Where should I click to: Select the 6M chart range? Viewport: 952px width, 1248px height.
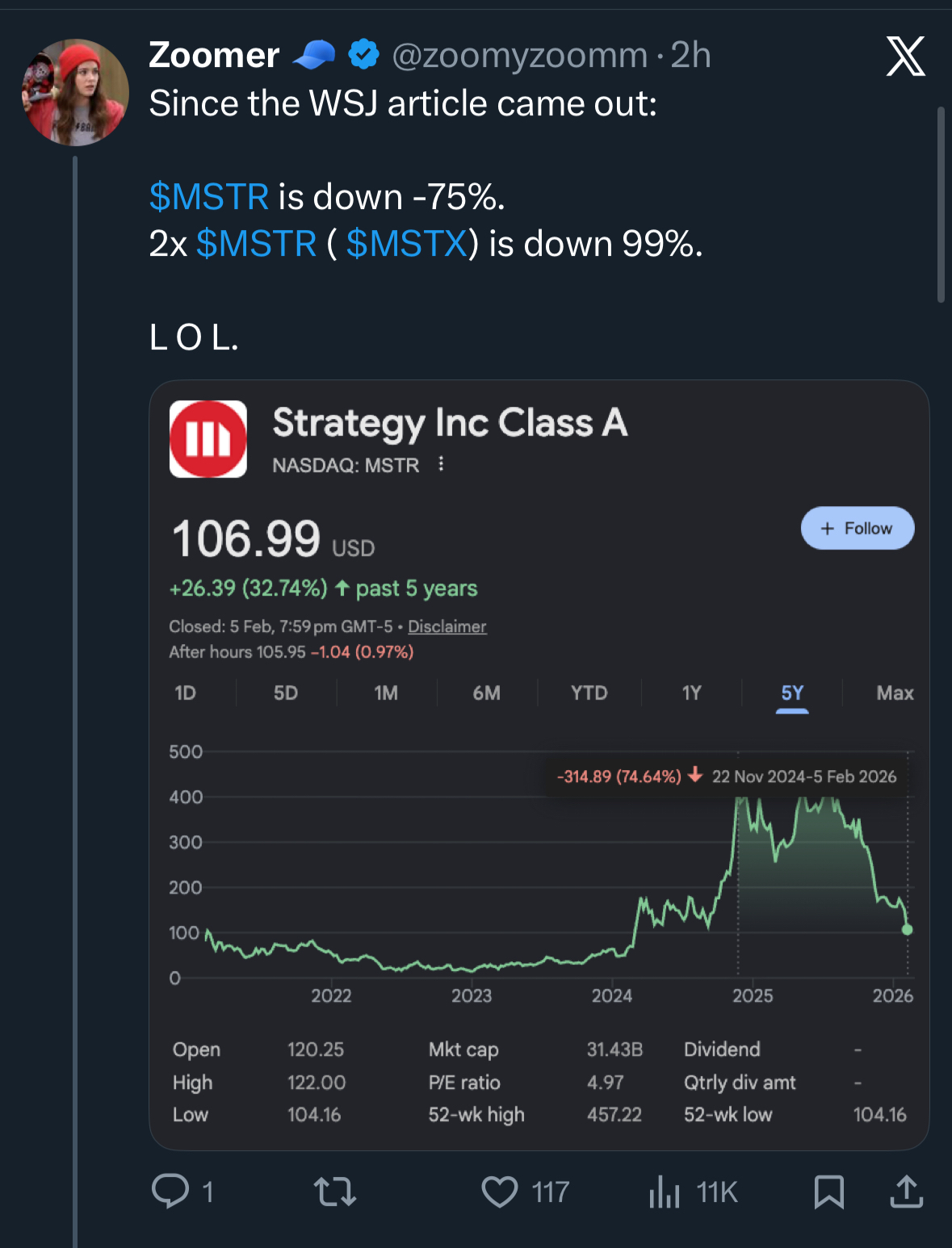(x=486, y=693)
